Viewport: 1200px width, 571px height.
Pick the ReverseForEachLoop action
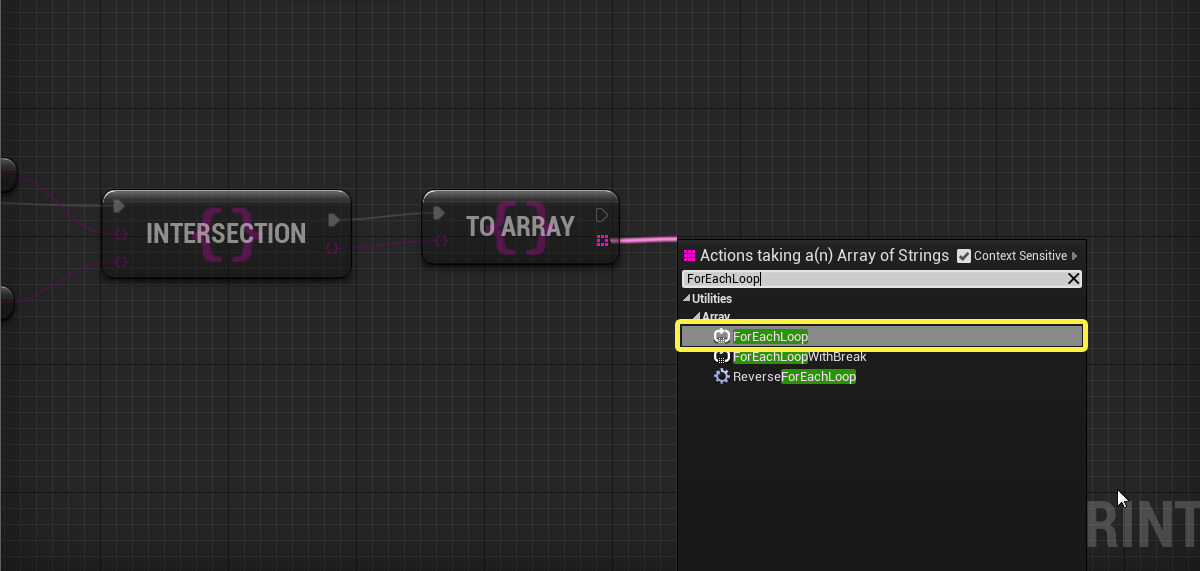[794, 377]
